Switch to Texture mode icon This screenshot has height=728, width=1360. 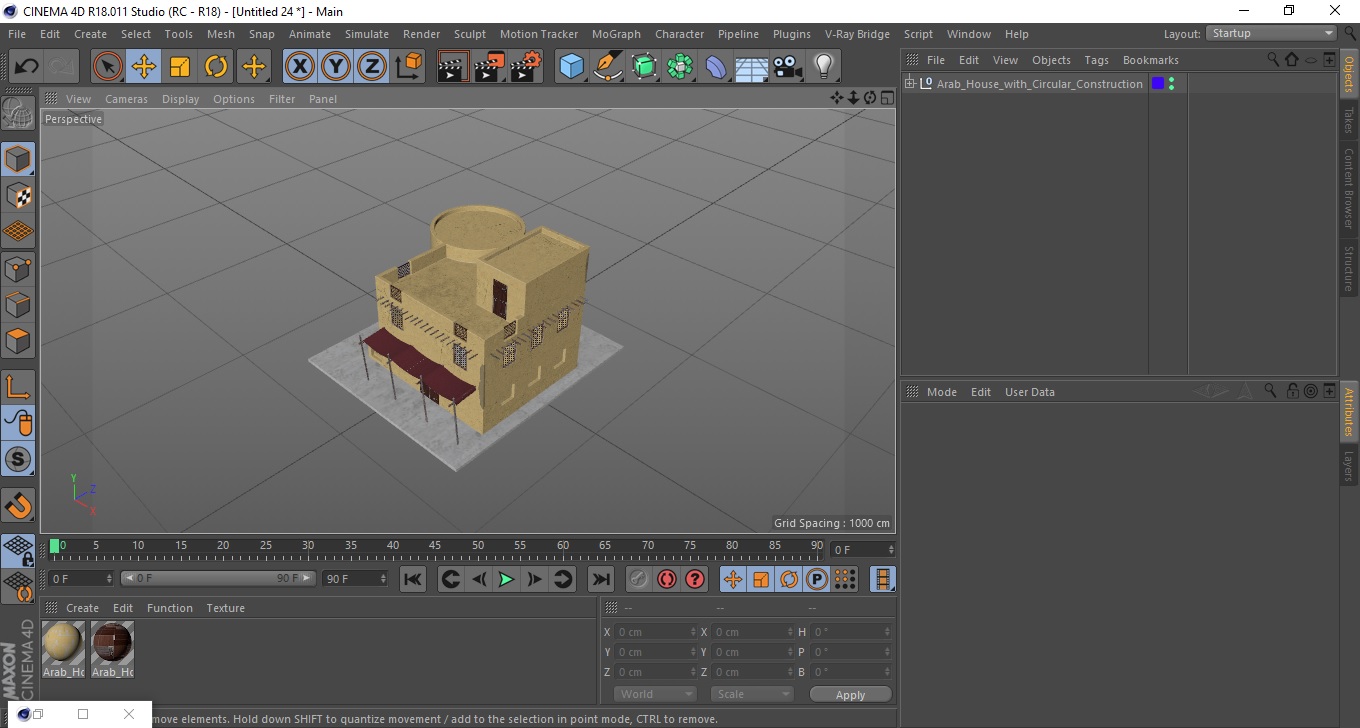(18, 195)
